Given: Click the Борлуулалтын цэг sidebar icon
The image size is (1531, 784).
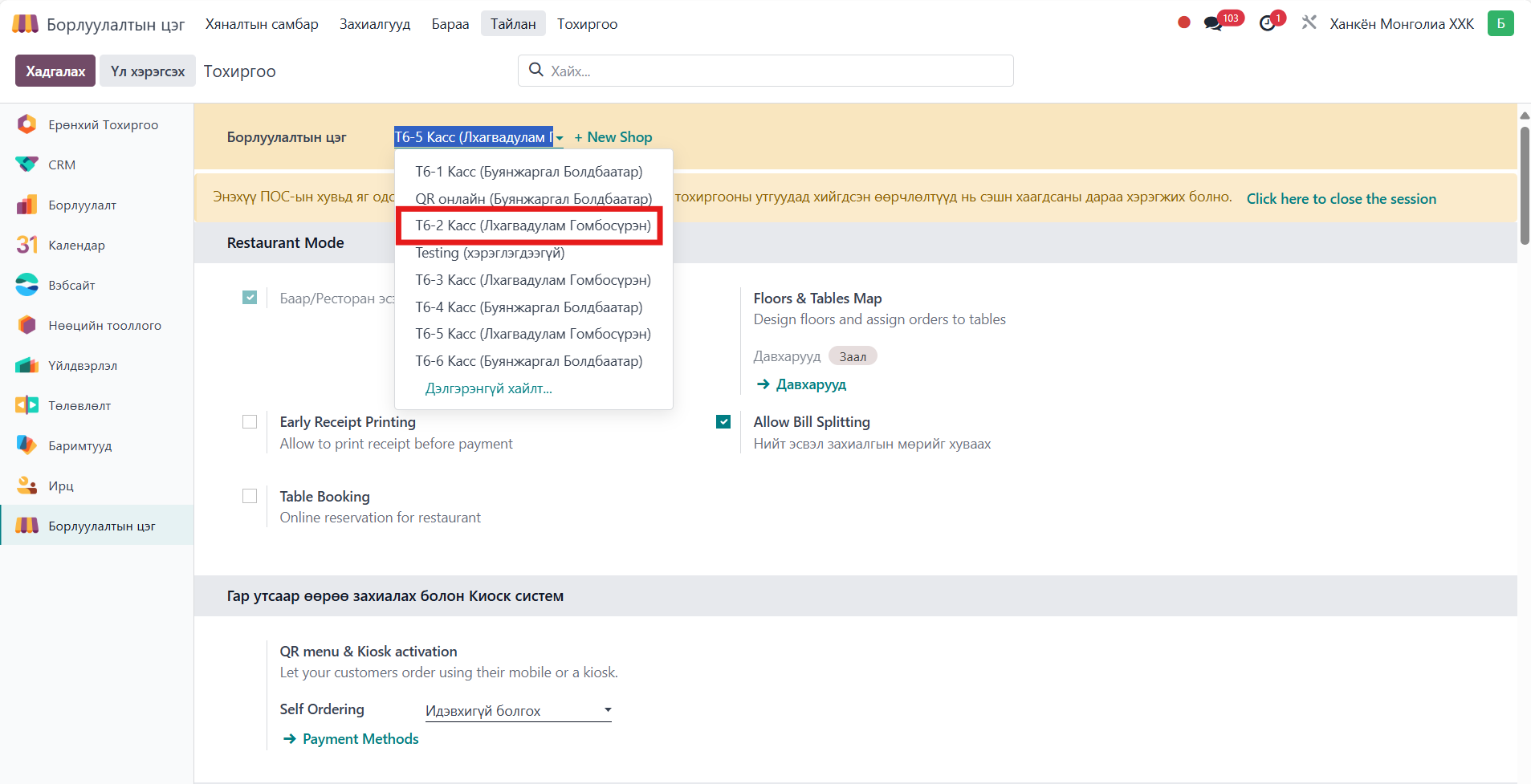Looking at the screenshot, I should click(26, 526).
